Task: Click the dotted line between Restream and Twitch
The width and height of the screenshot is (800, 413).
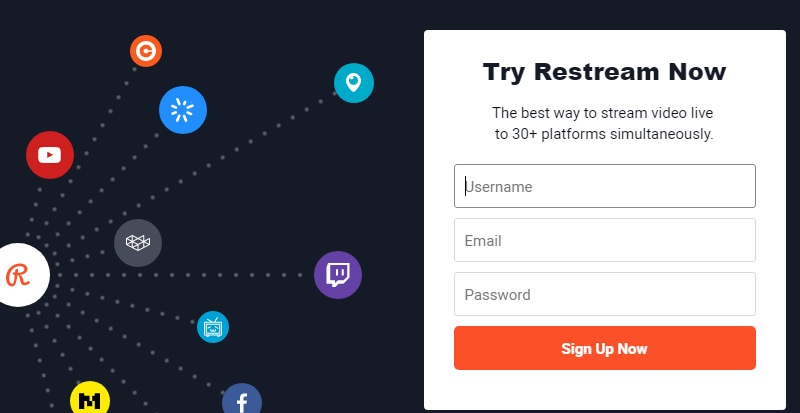Action: pyautogui.click(x=181, y=275)
